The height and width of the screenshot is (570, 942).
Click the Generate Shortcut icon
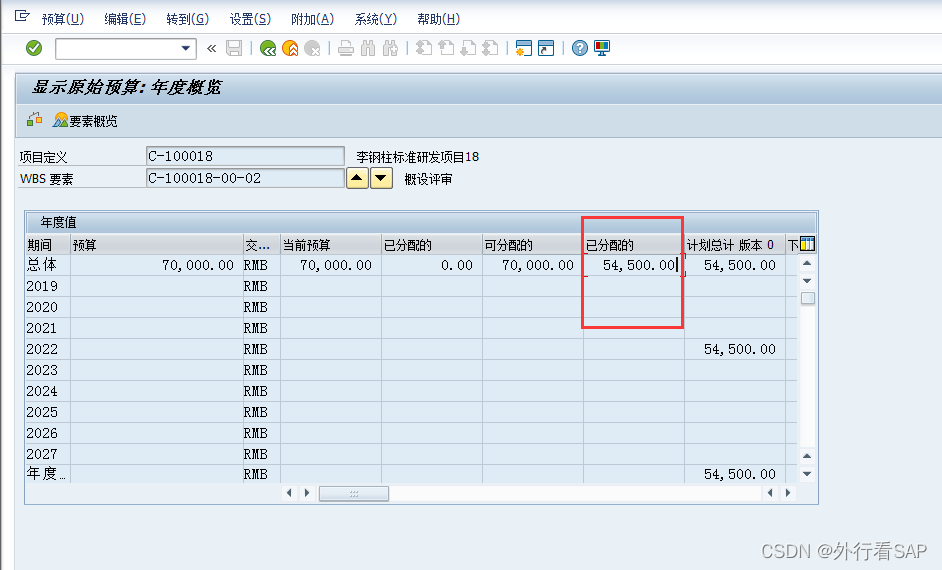coord(545,48)
